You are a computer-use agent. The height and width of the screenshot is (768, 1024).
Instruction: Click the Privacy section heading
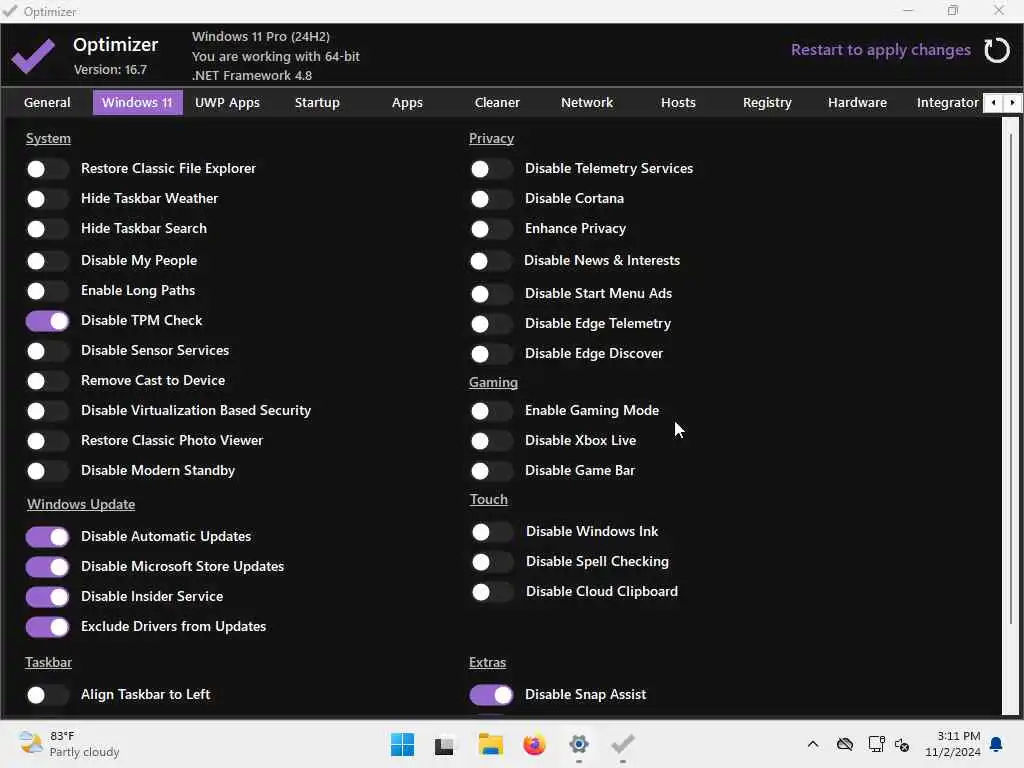(x=491, y=138)
